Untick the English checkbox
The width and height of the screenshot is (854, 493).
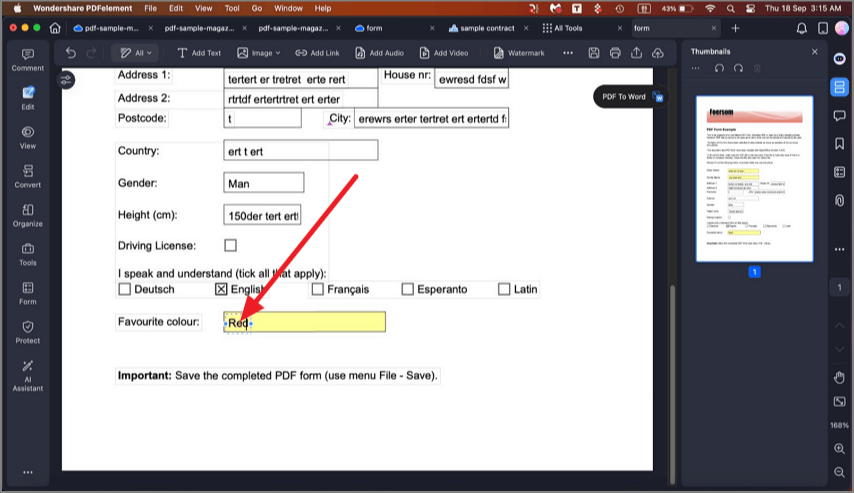221,289
